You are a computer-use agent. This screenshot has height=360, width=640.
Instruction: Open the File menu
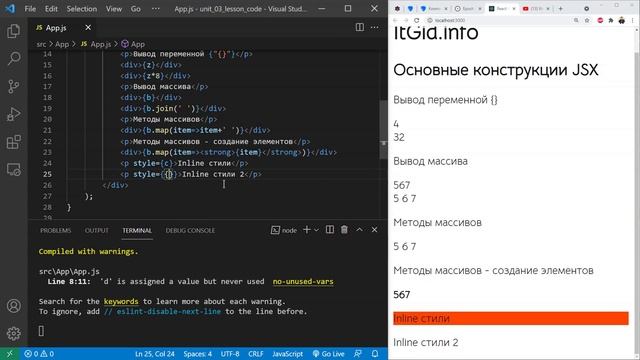30,9
